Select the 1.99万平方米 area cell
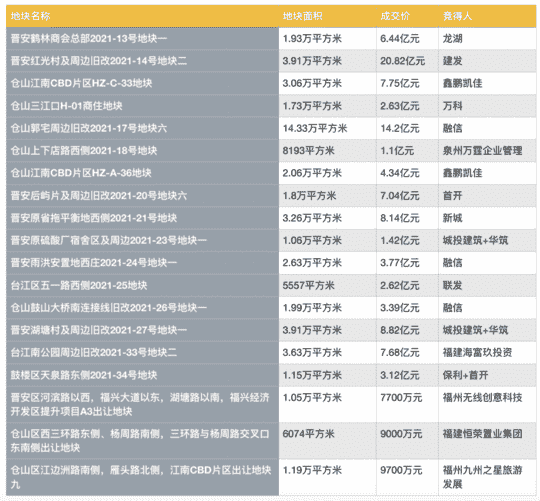The image size is (540, 501). (328, 308)
